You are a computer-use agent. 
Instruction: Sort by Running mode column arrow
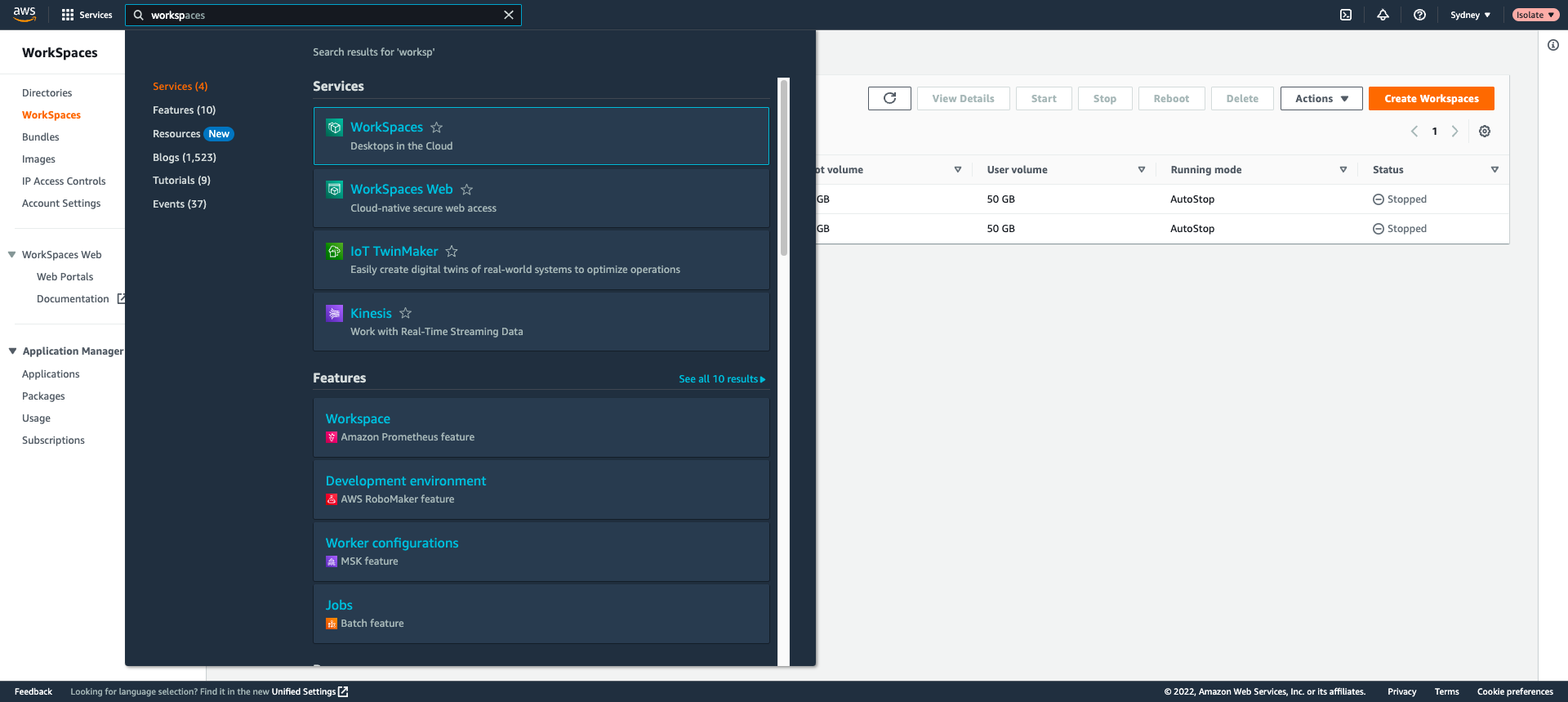pos(1343,170)
